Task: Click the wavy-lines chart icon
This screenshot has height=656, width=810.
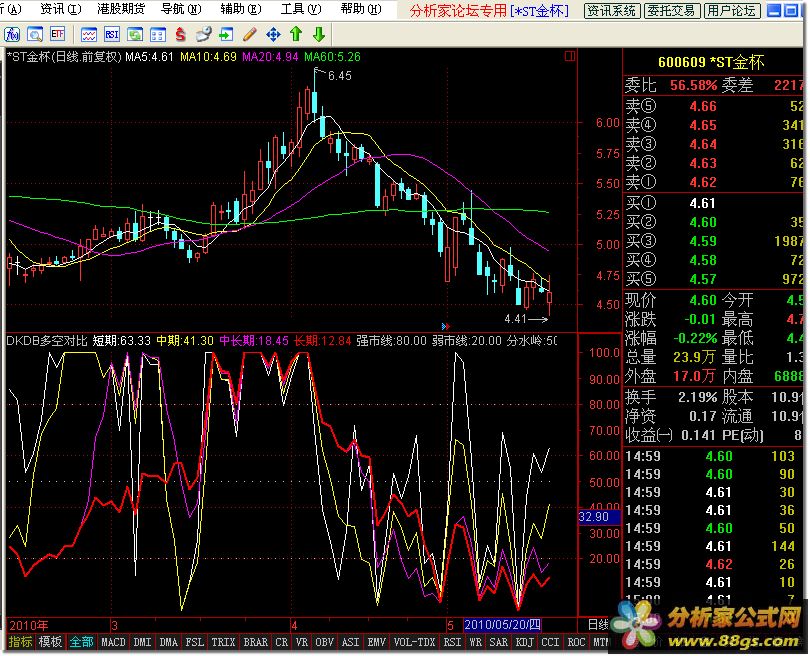Action: pyautogui.click(x=88, y=35)
